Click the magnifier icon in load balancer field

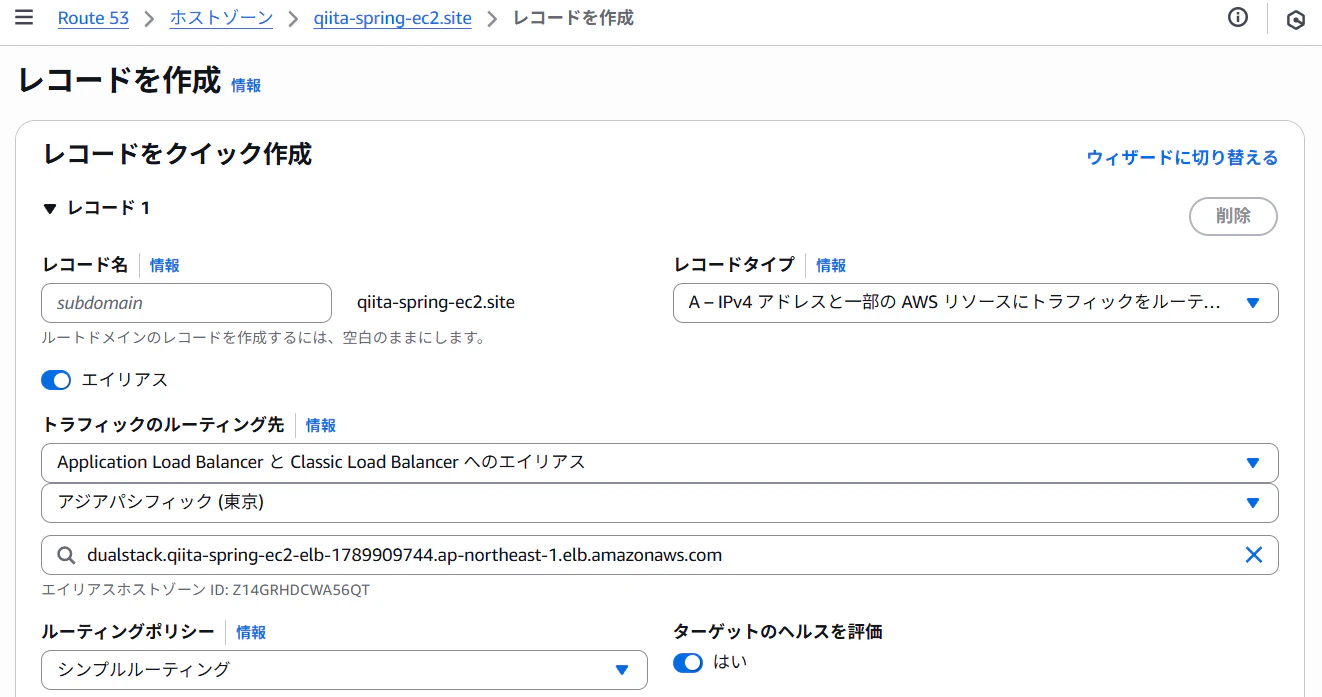(x=66, y=555)
